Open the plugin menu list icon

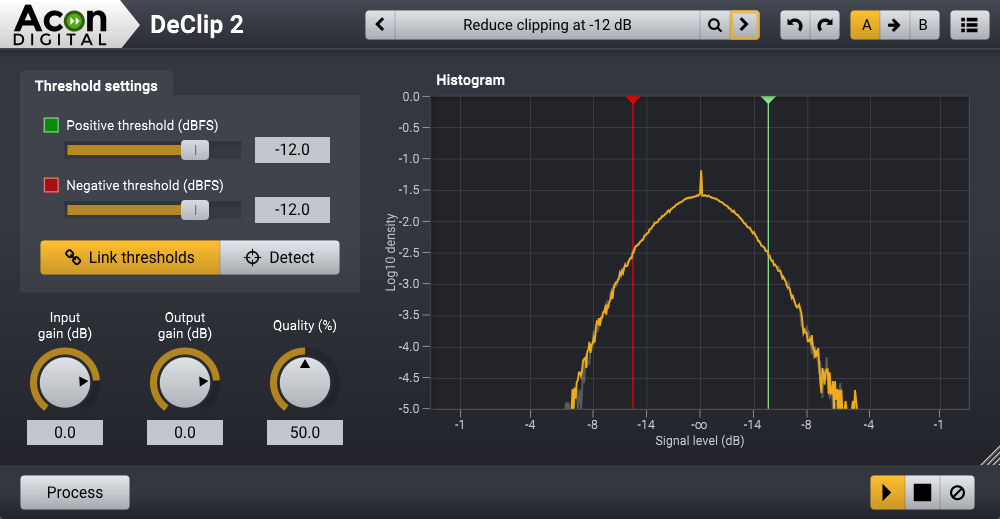pyautogui.click(x=969, y=25)
